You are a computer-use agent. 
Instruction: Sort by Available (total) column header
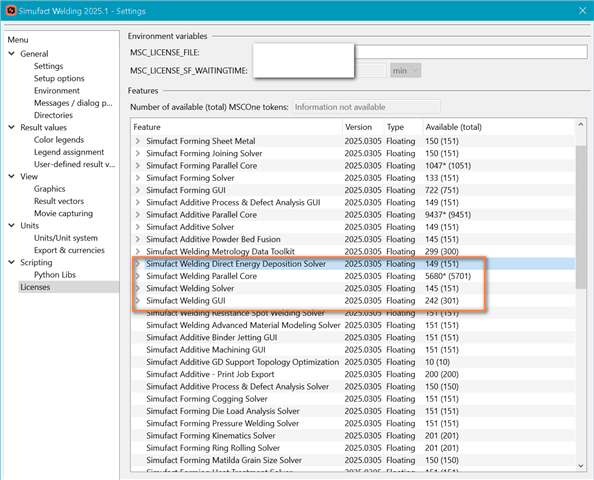coord(499,127)
